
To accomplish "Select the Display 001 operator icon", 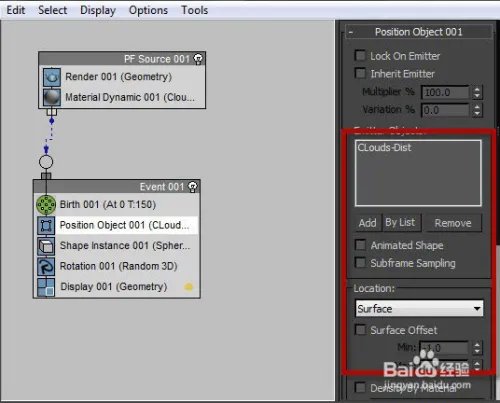I will 46,287.
